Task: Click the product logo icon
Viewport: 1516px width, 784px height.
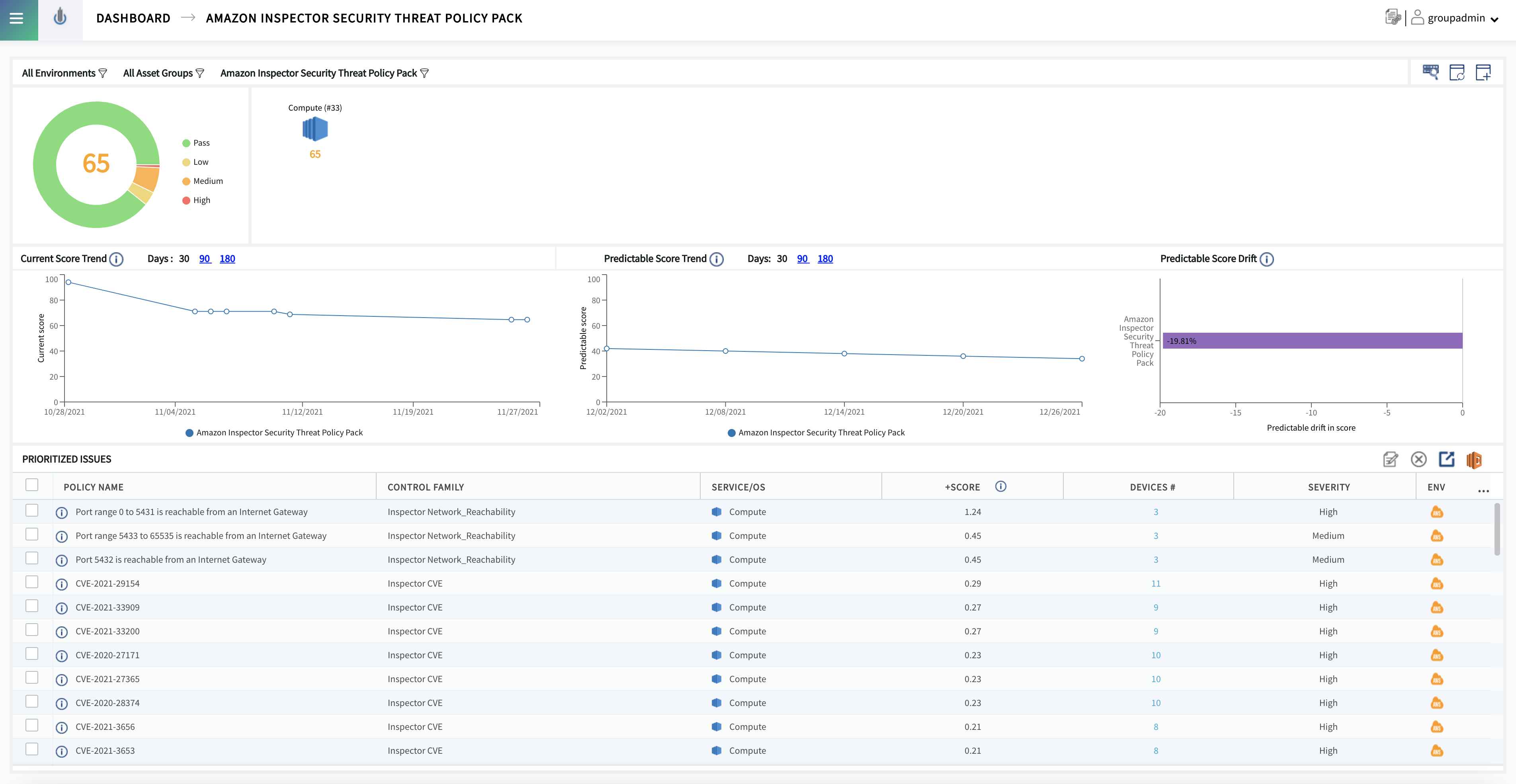Action: click(60, 18)
